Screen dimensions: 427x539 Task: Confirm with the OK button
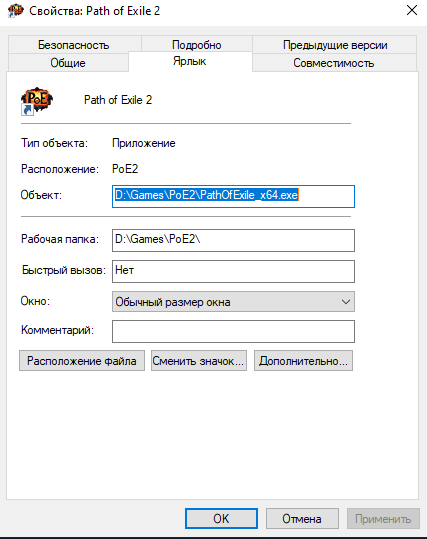221,518
